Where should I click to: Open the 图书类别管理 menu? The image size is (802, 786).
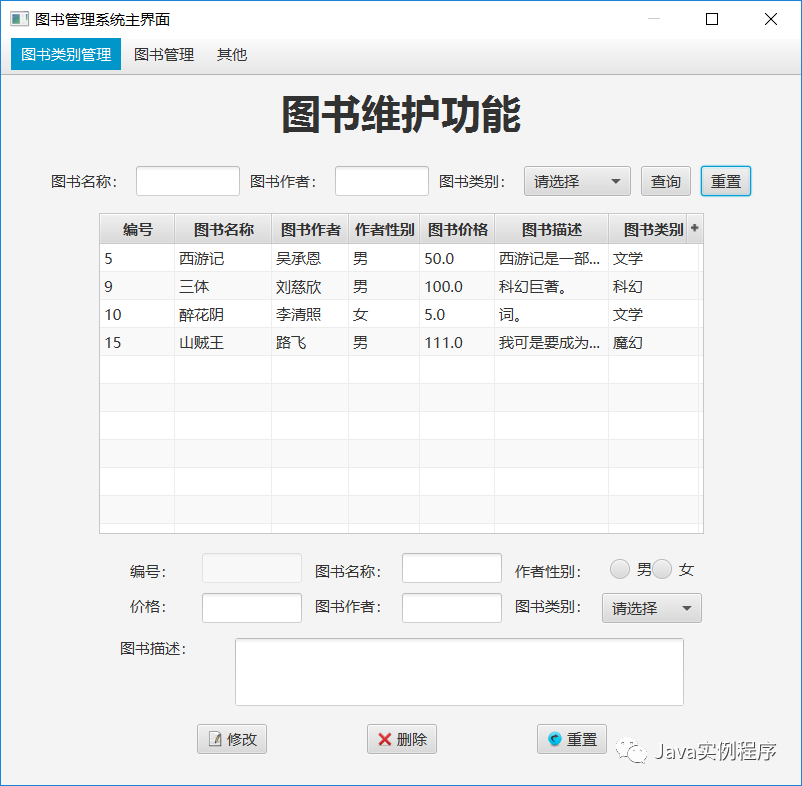66,54
